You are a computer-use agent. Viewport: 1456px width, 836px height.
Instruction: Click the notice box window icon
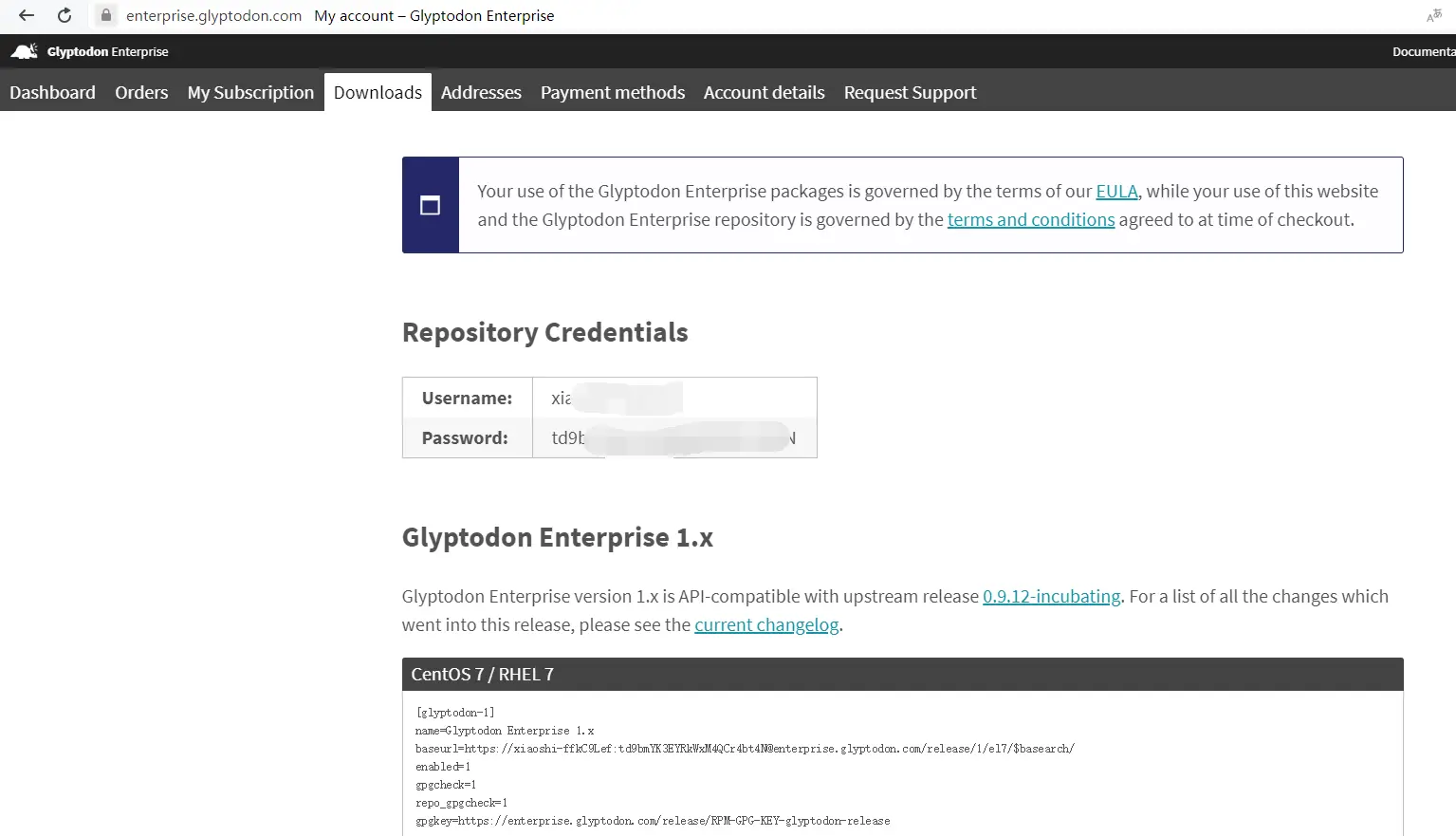[x=430, y=205]
